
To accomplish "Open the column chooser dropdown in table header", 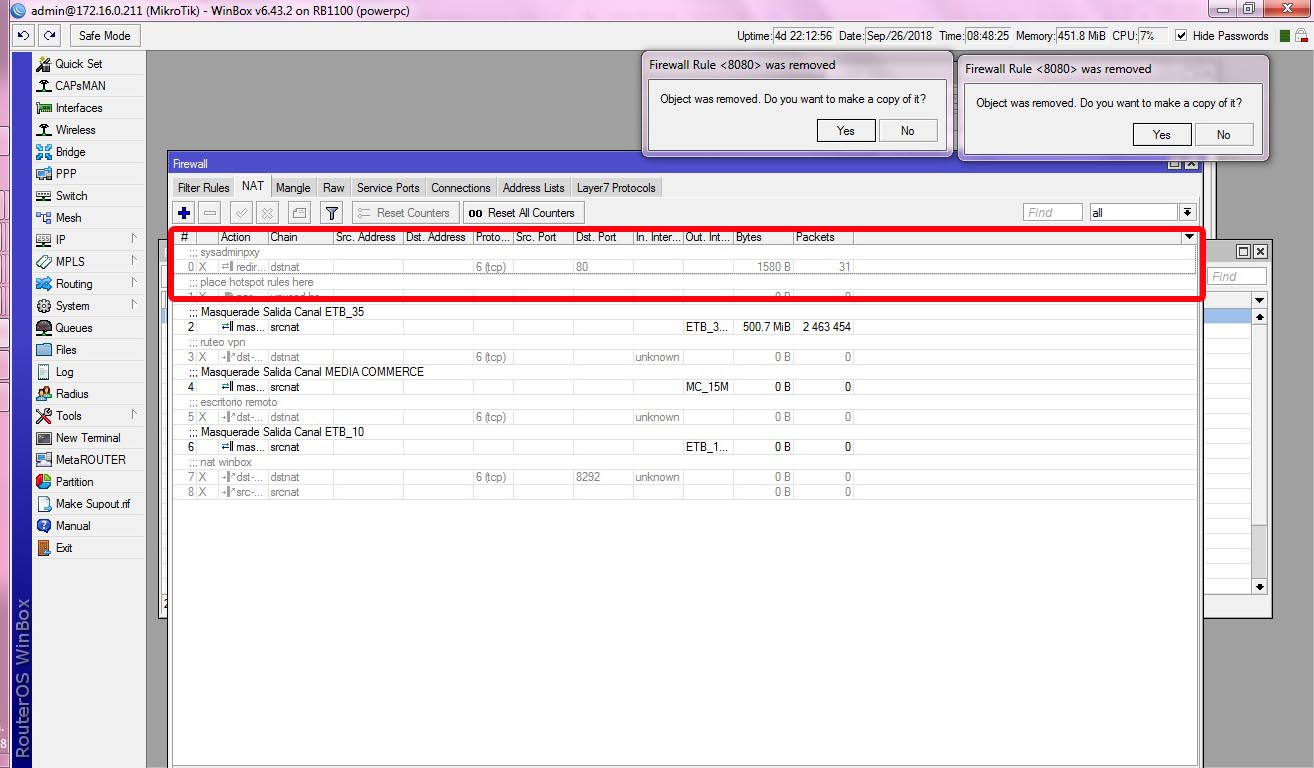I will coord(1189,237).
